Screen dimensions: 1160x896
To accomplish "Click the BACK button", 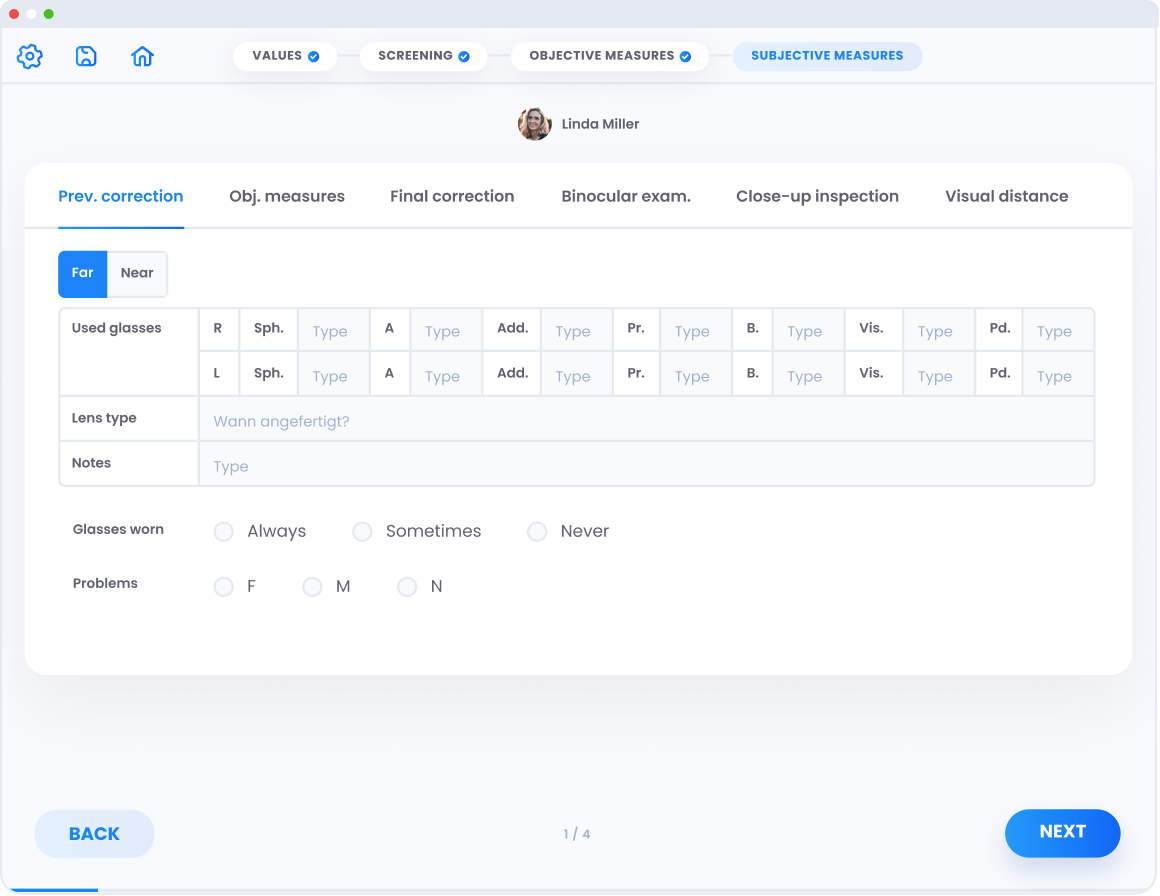I will coord(94,834).
